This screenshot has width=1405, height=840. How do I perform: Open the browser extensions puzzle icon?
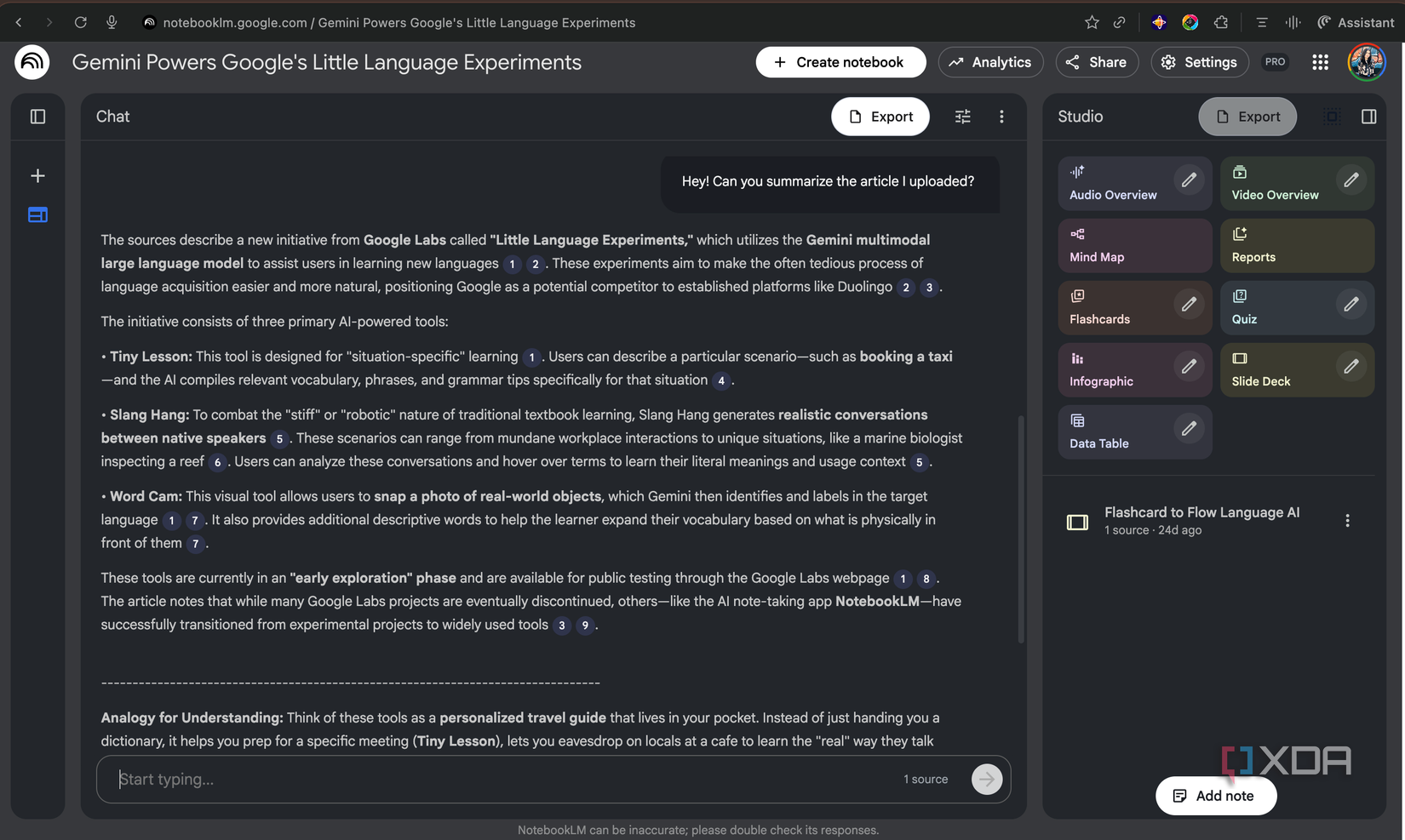tap(1221, 23)
